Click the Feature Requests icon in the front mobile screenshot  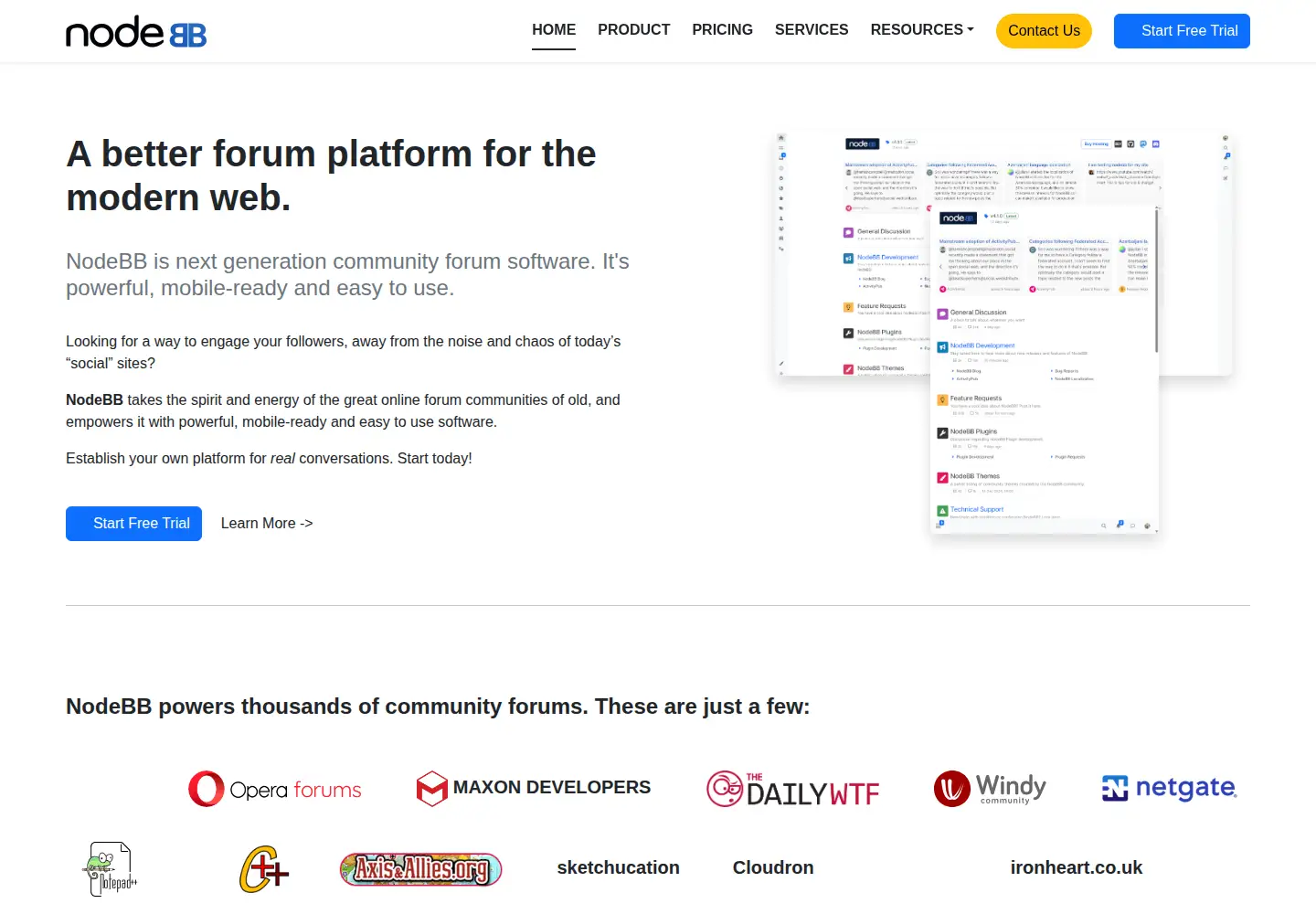pos(942,400)
